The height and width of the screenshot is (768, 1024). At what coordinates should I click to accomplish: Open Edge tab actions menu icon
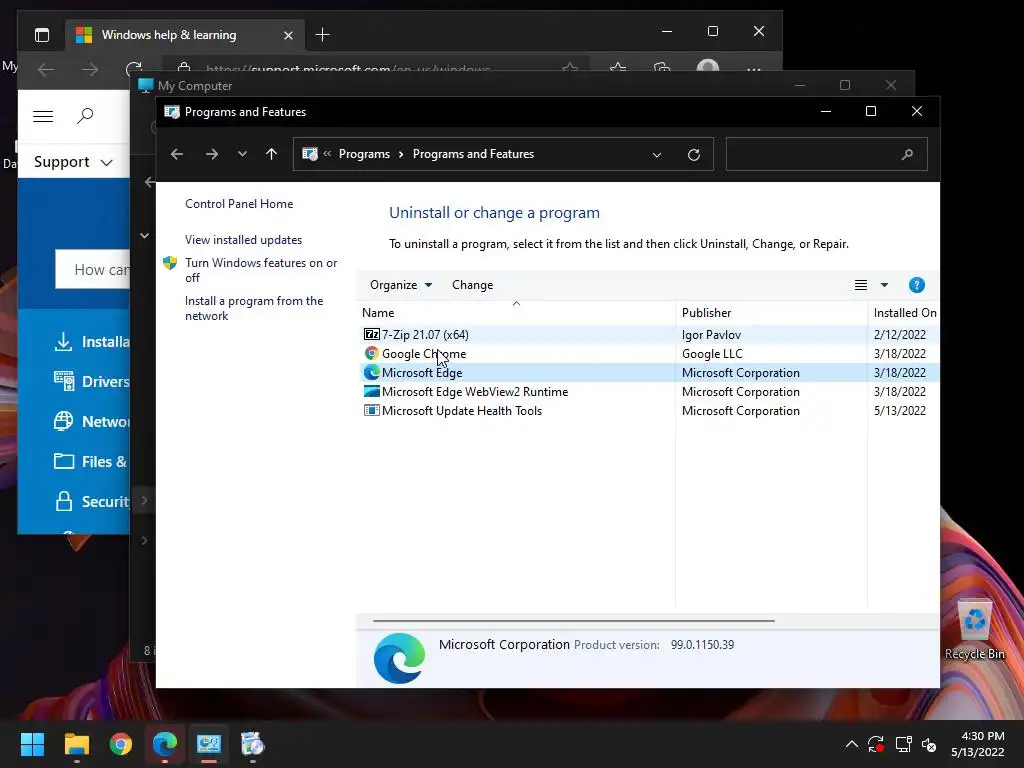click(42, 35)
